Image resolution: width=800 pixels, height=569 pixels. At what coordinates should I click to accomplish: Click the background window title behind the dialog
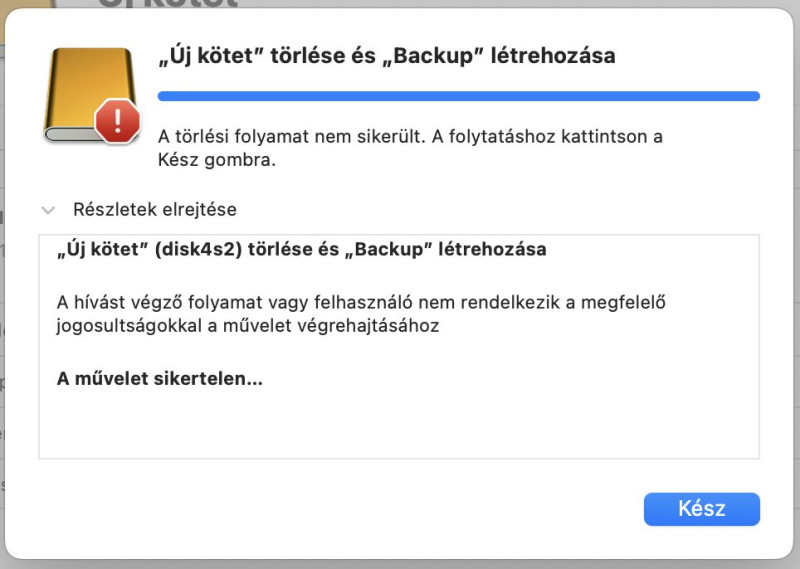click(x=168, y=4)
